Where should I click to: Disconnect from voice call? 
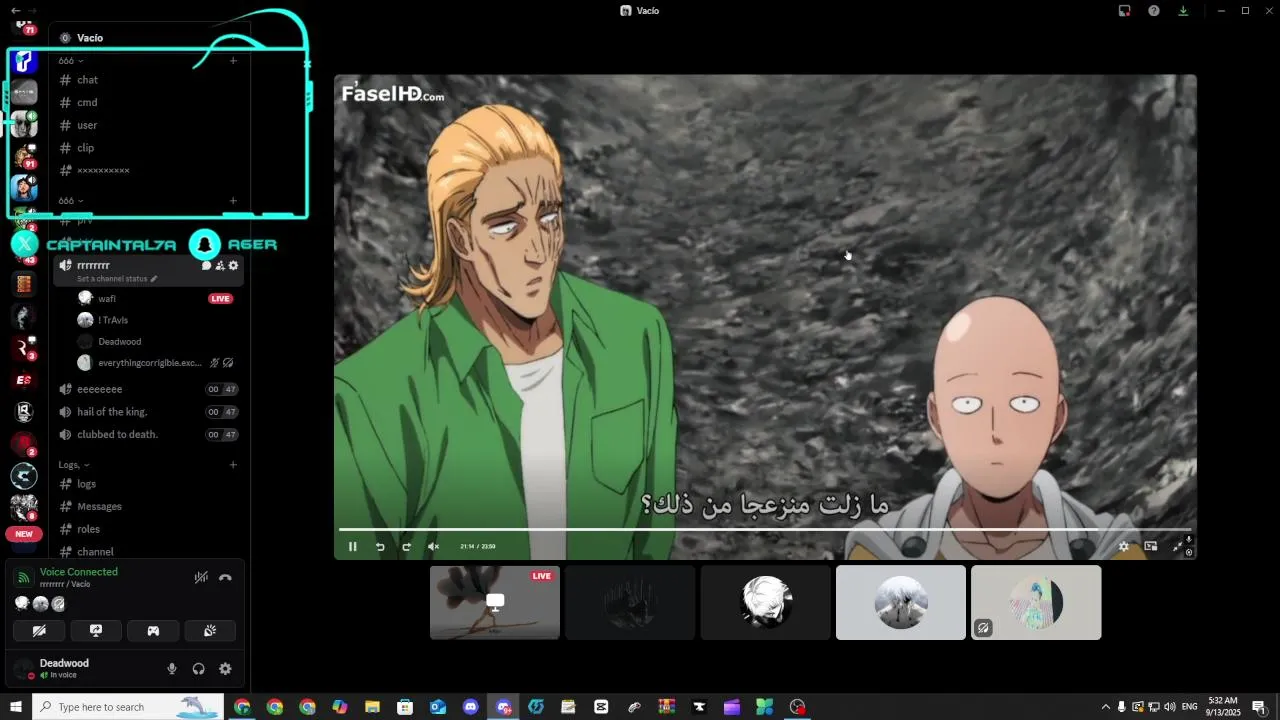coord(225,577)
